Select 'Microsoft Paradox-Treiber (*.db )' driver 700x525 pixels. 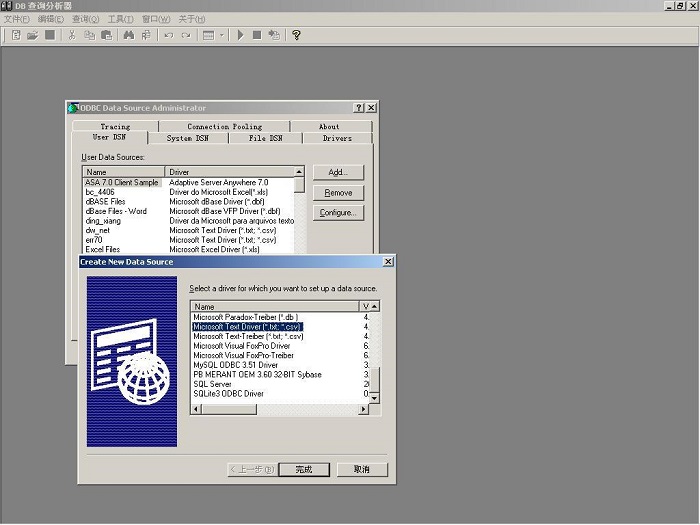pos(246,317)
